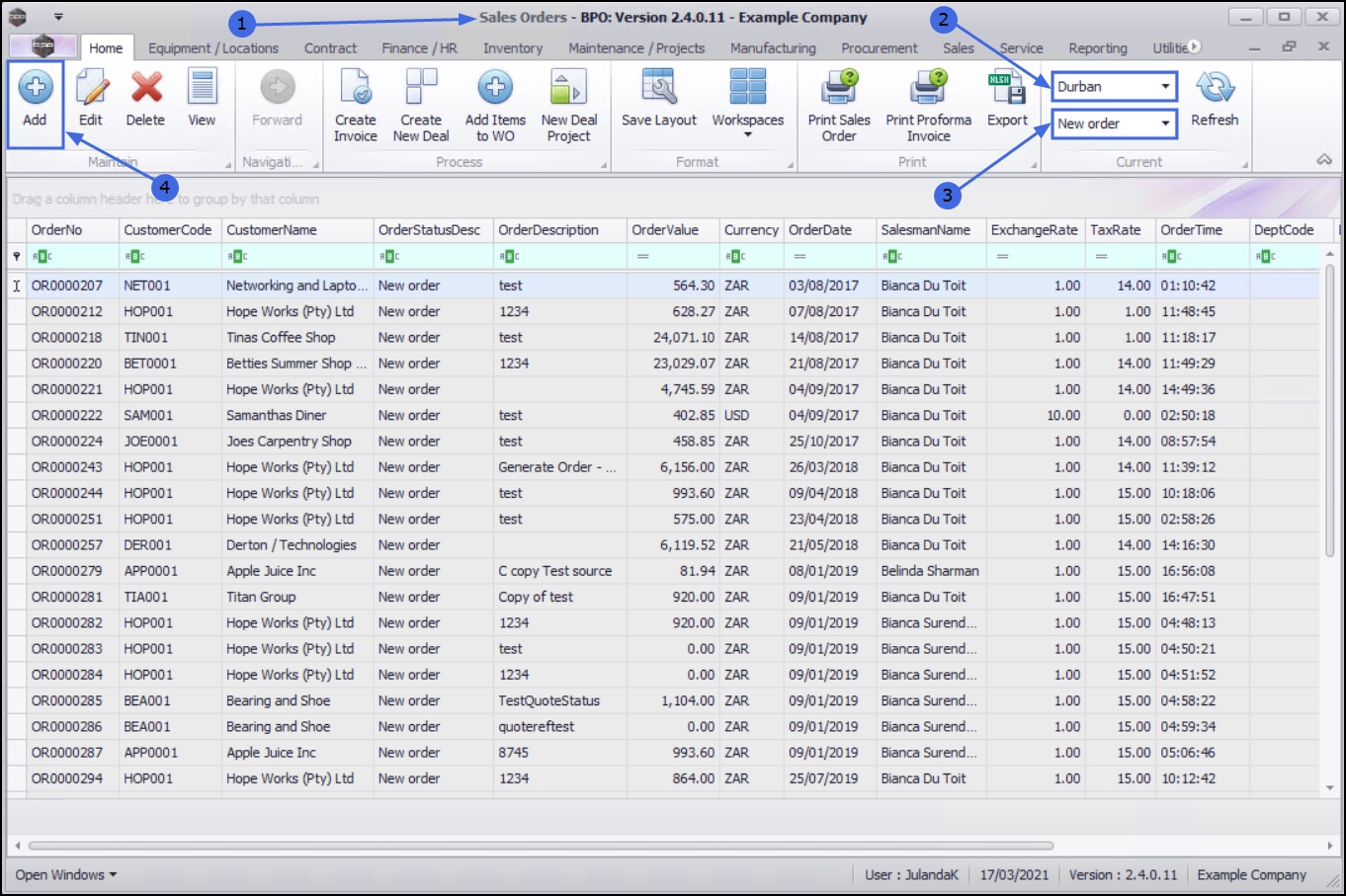Click the filter condition icon under OrderDescription

[x=509, y=257]
